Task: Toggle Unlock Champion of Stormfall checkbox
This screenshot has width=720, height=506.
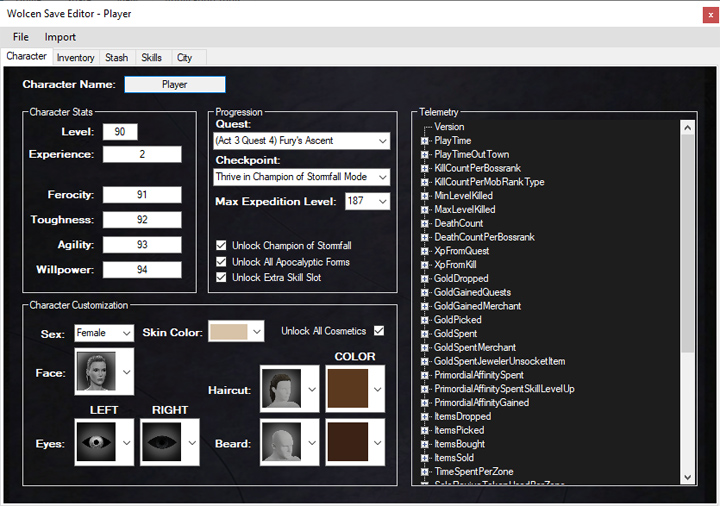Action: (221, 245)
